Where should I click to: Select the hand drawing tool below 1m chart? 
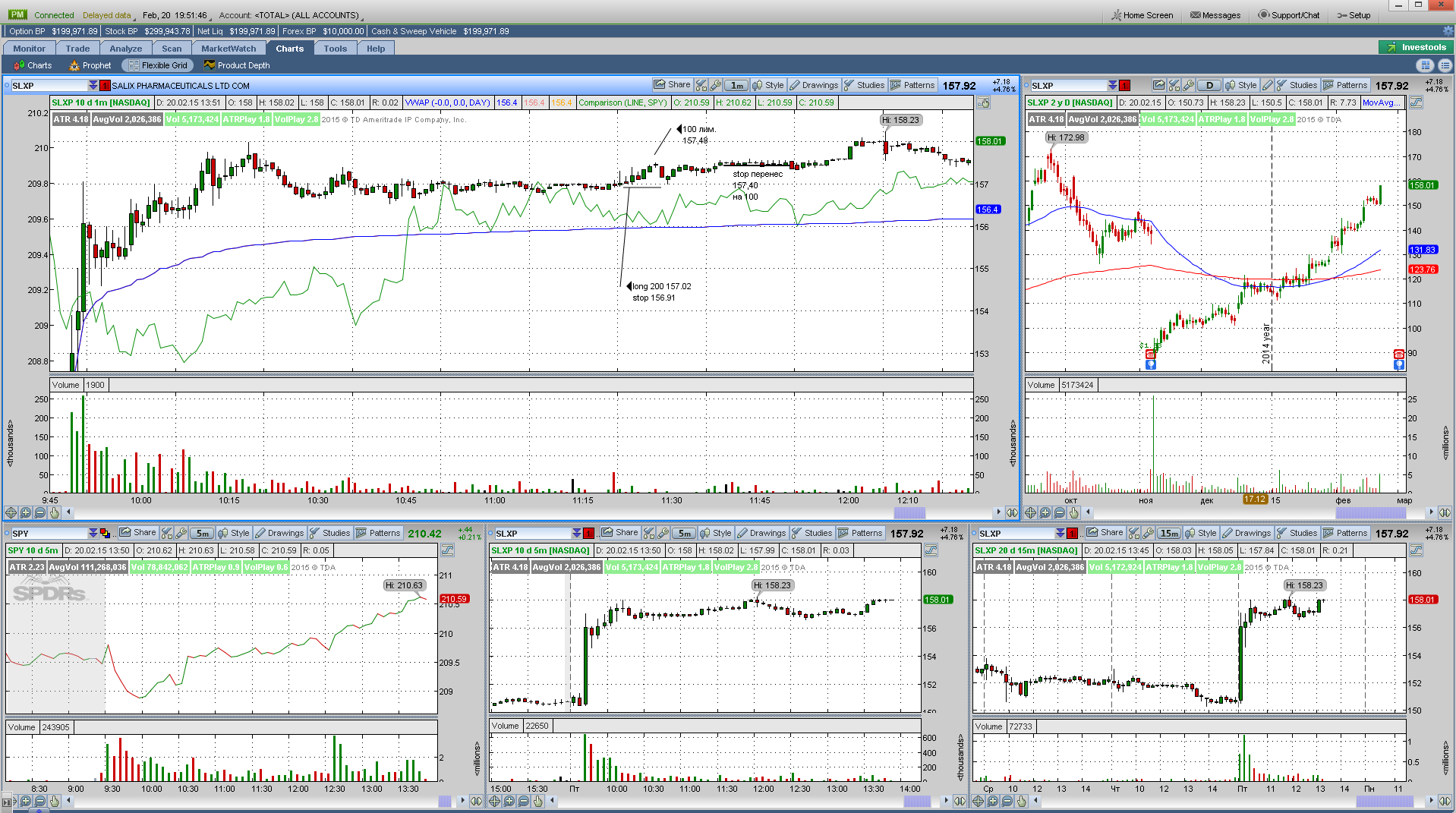click(55, 513)
